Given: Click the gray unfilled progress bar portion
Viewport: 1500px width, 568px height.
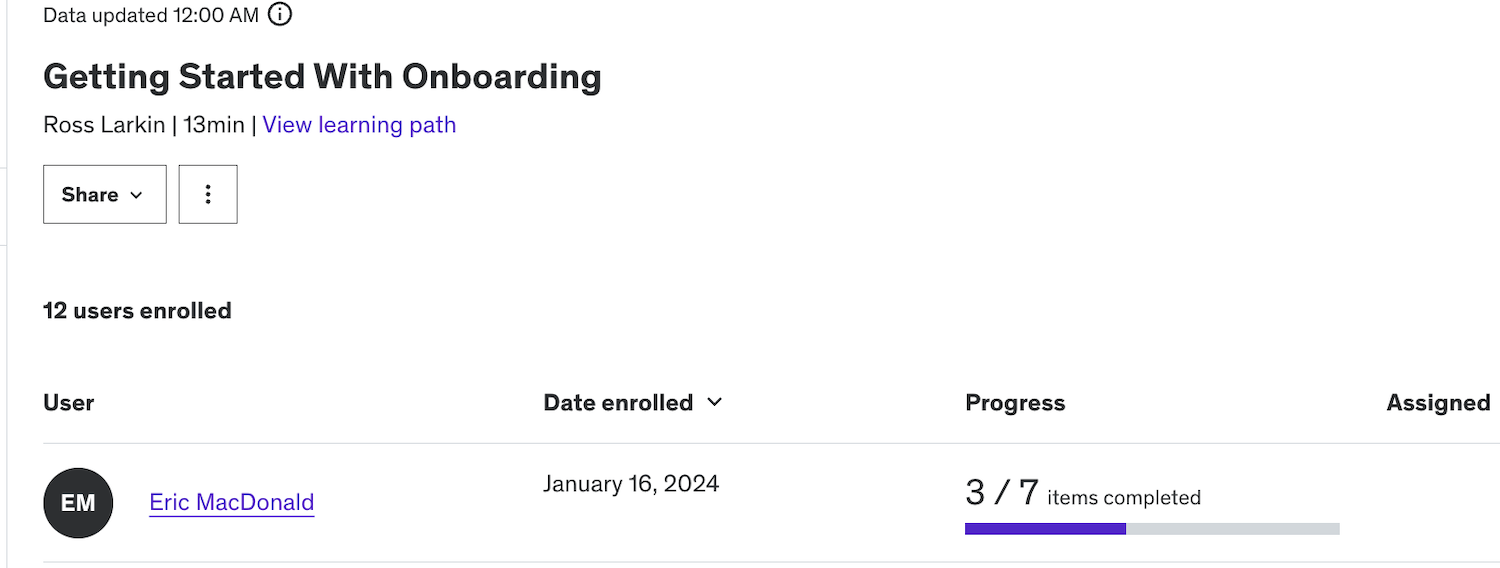Looking at the screenshot, I should pos(1232,529).
